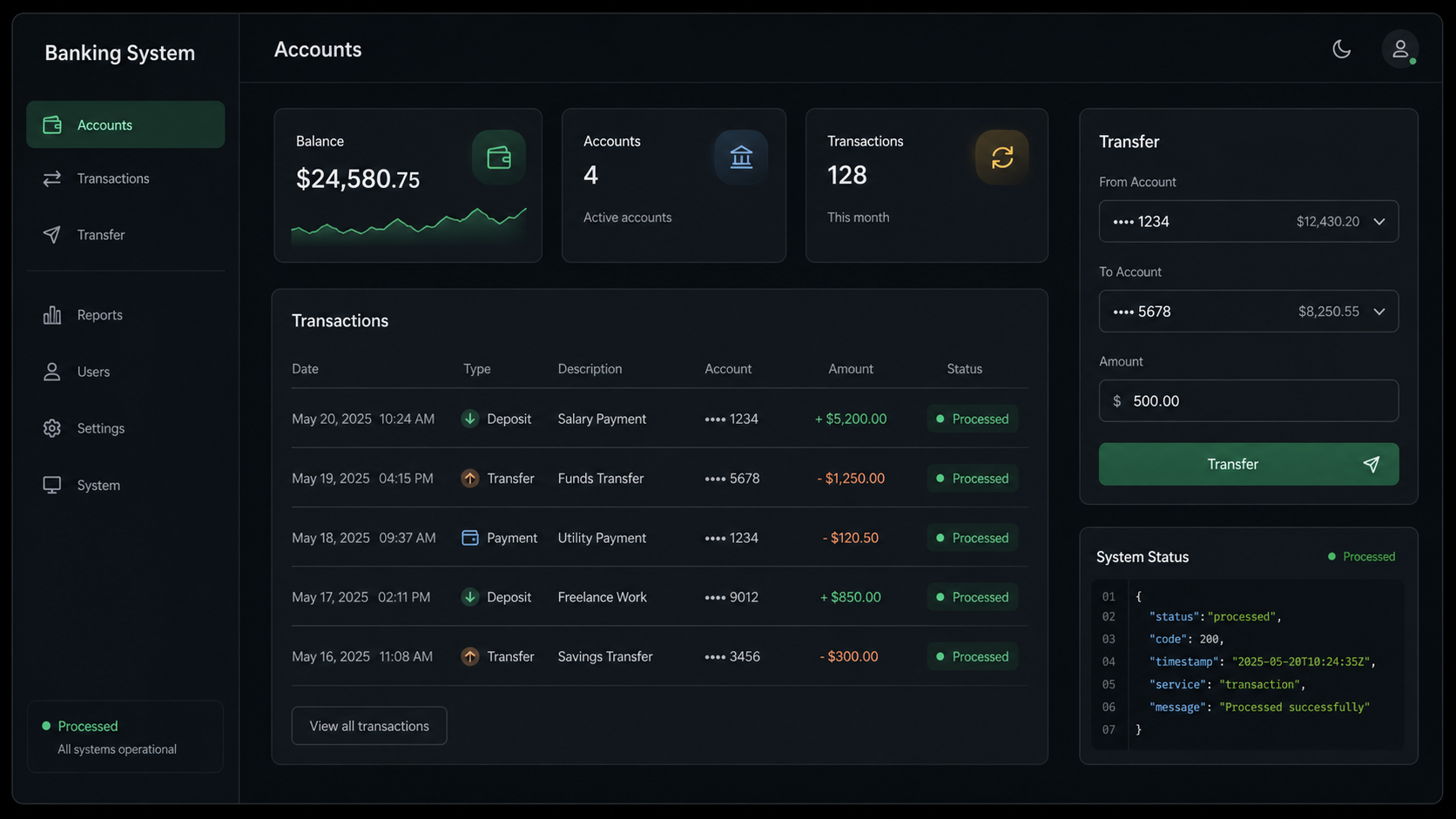Click the - $1,250.00 amount

click(851, 478)
